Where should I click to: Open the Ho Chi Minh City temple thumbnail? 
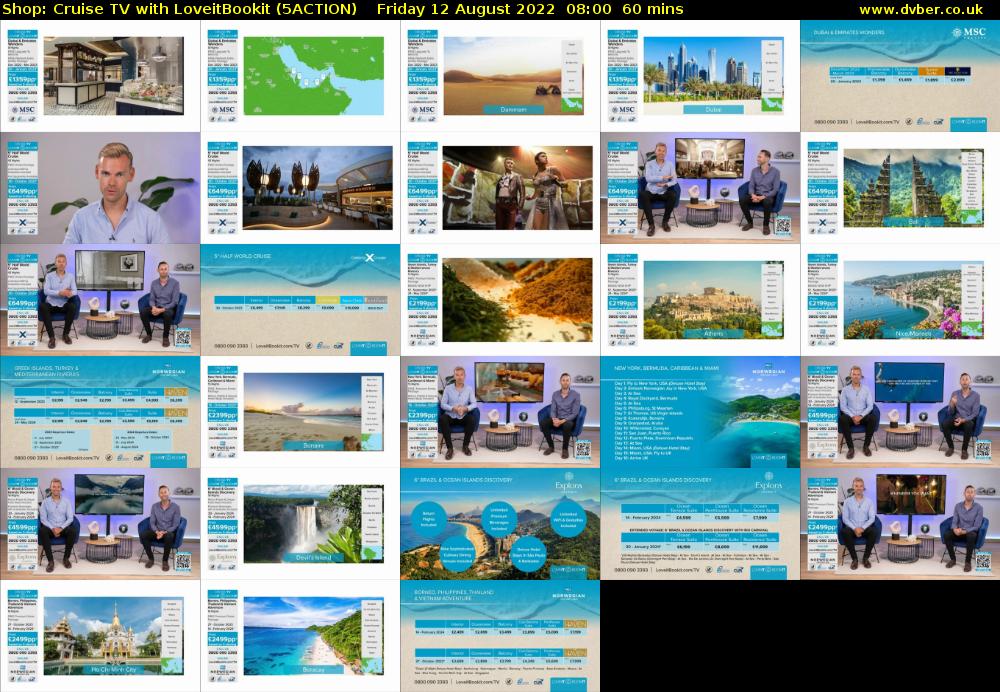pyautogui.click(x=100, y=636)
